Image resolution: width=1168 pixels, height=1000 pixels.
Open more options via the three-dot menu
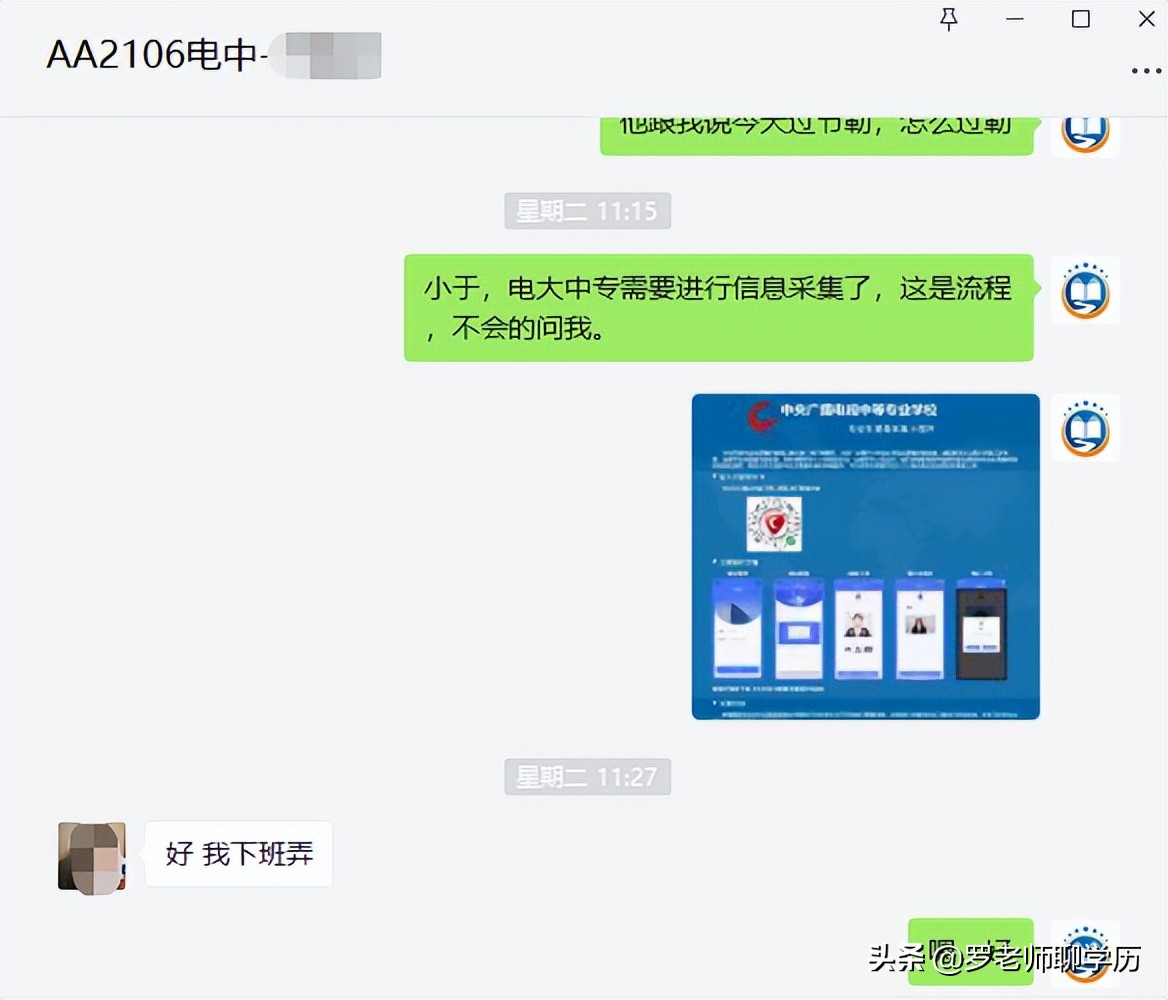click(1145, 70)
